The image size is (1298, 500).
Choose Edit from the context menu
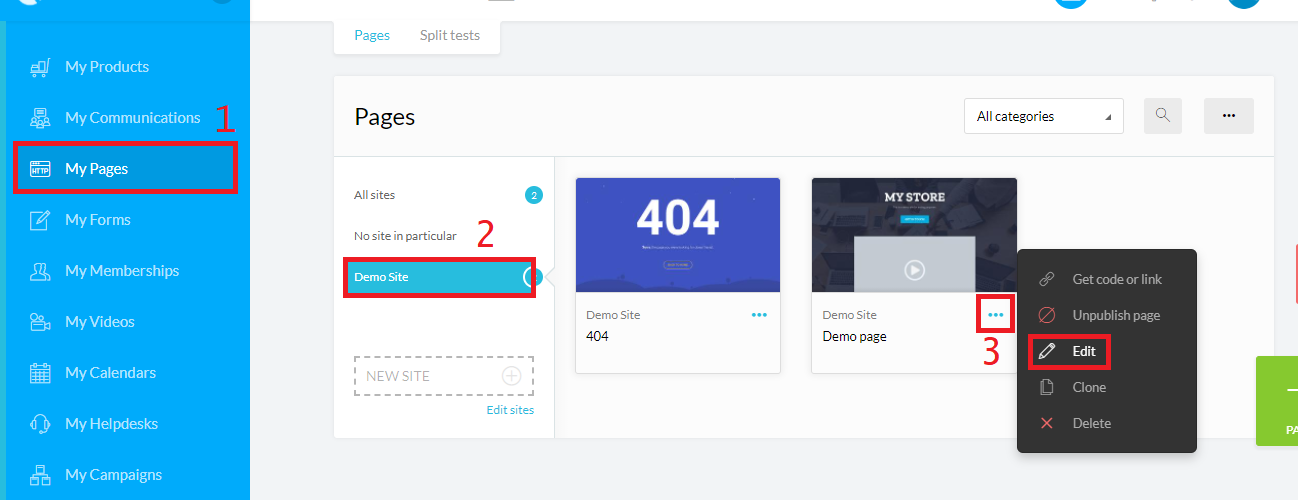[1107, 351]
